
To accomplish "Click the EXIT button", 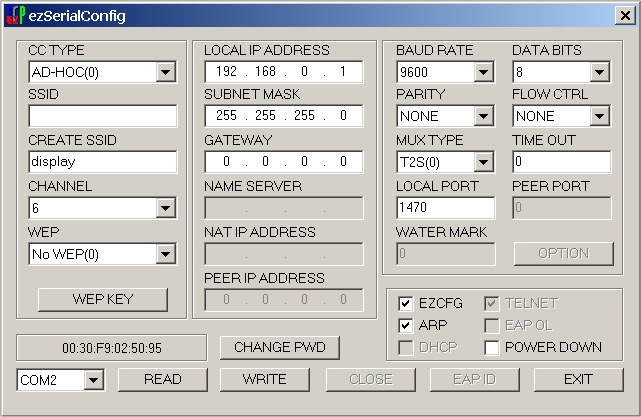I will pos(578,379).
